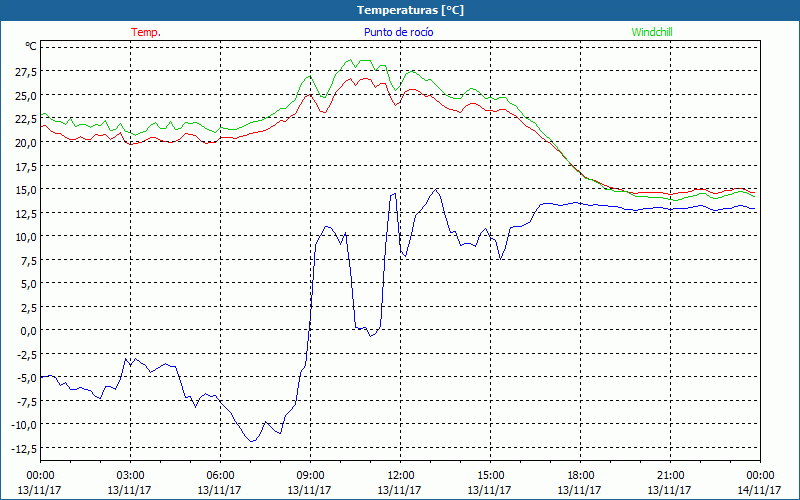Image resolution: width=800 pixels, height=500 pixels.
Task: Click the 15,0 y-axis value
Action: pos(25,190)
